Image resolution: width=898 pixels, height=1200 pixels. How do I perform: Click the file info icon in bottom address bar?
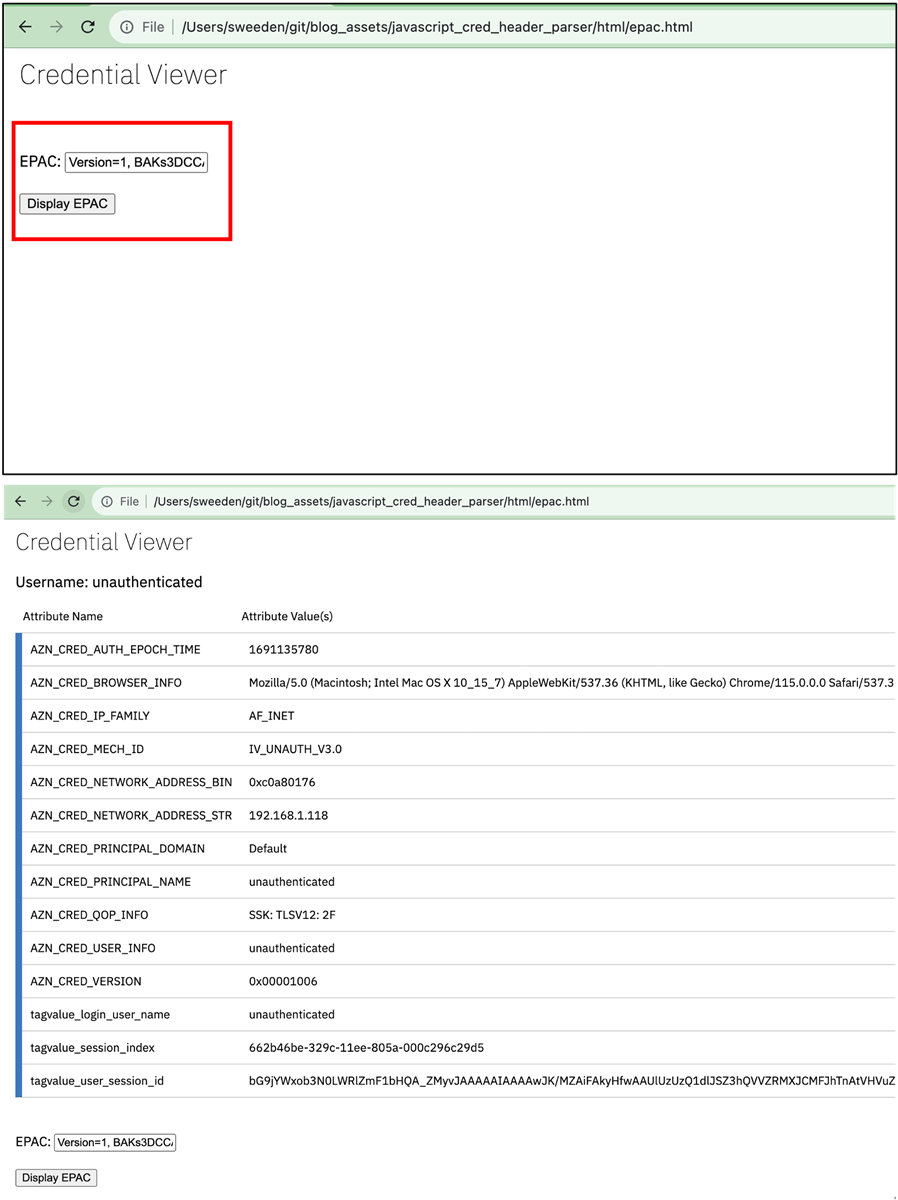point(106,501)
